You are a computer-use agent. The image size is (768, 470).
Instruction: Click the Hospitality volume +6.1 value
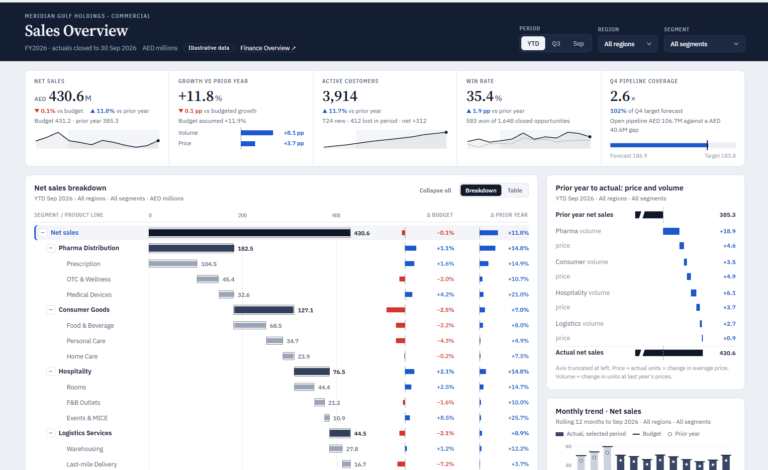729,293
